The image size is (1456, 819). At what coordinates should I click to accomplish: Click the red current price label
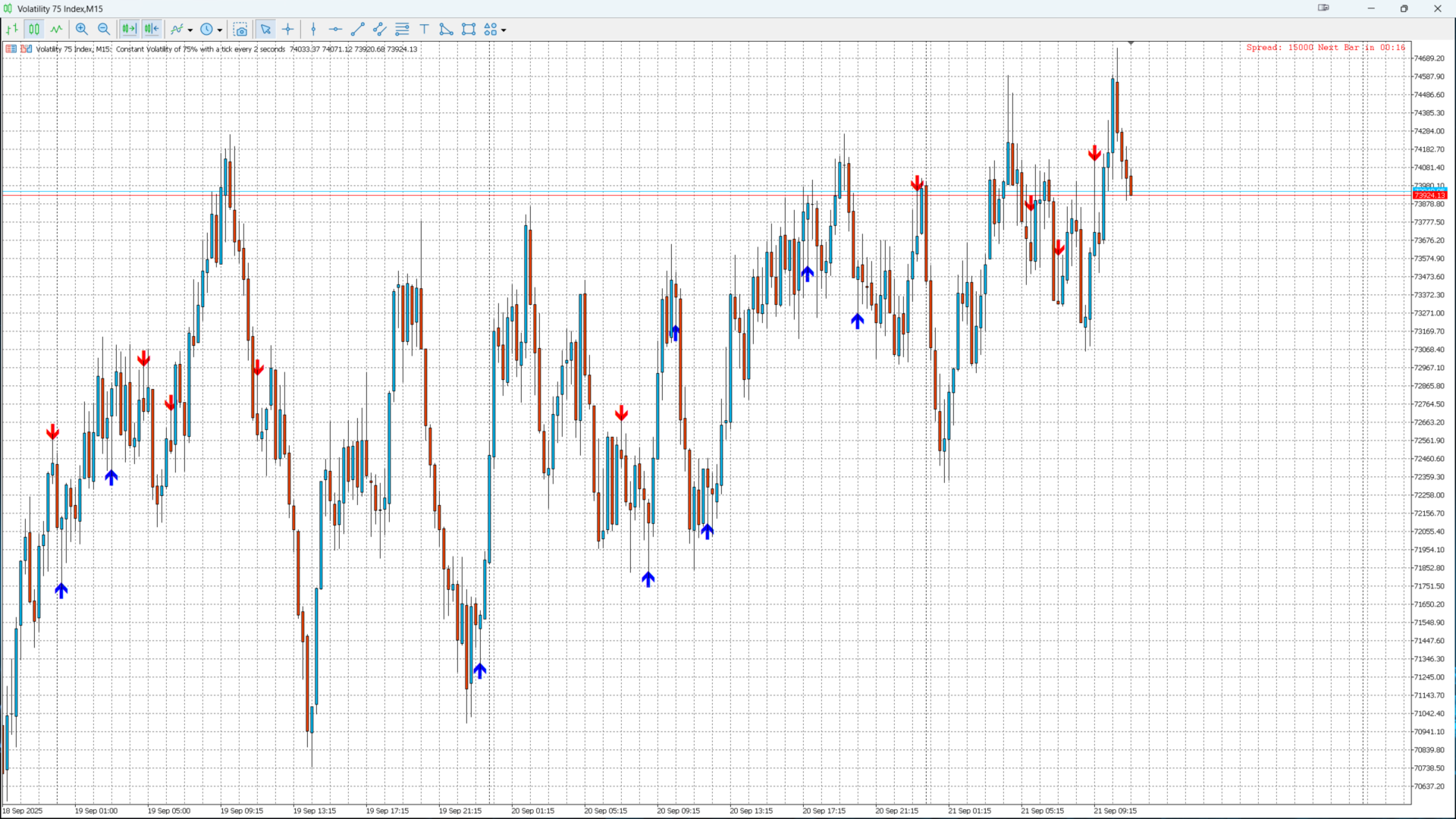click(x=1429, y=196)
